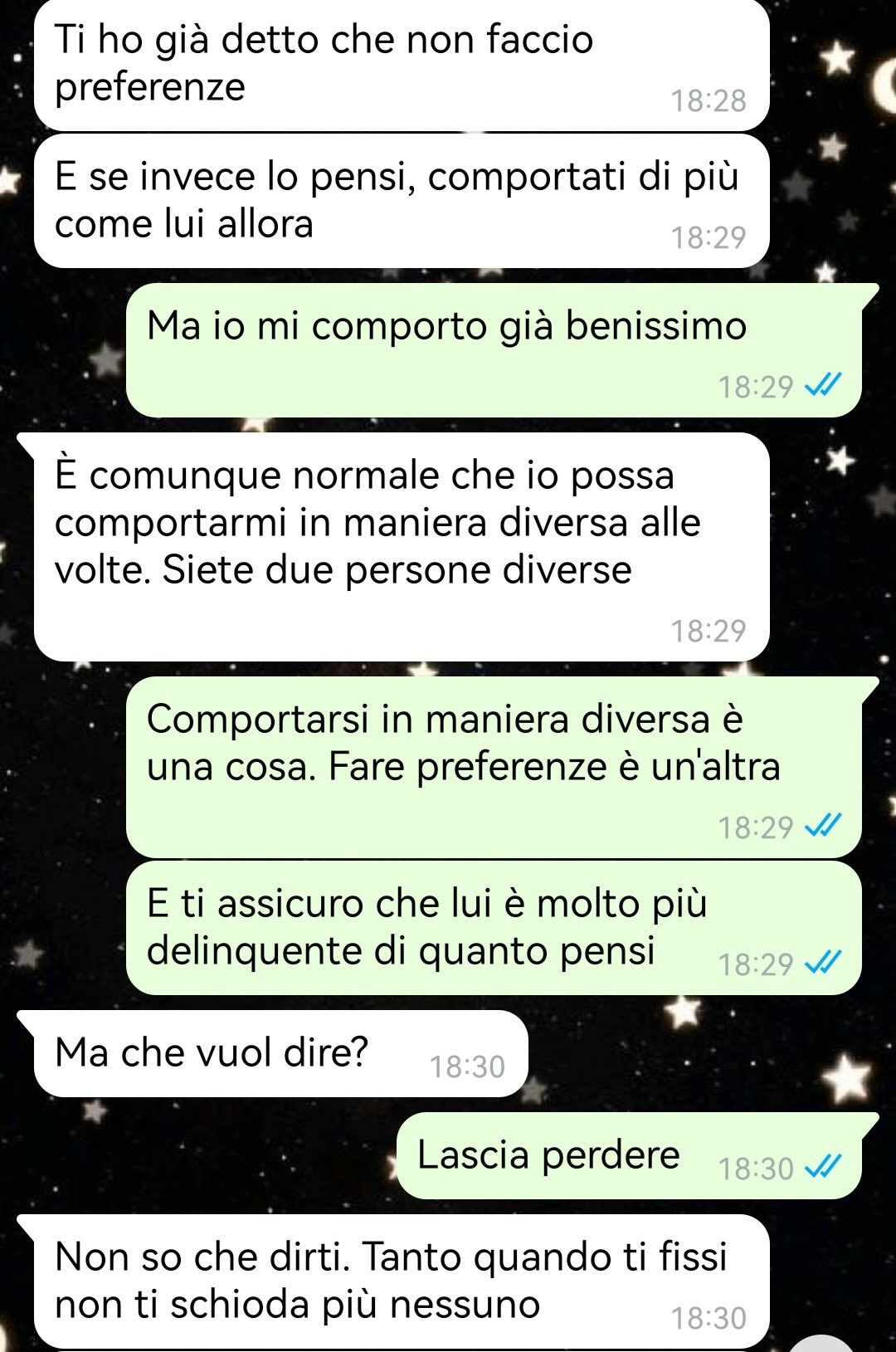Tap the 18:30 timestamp next to 'Ma che vuol dire?'
This screenshot has height=1352, width=896.
[467, 1066]
